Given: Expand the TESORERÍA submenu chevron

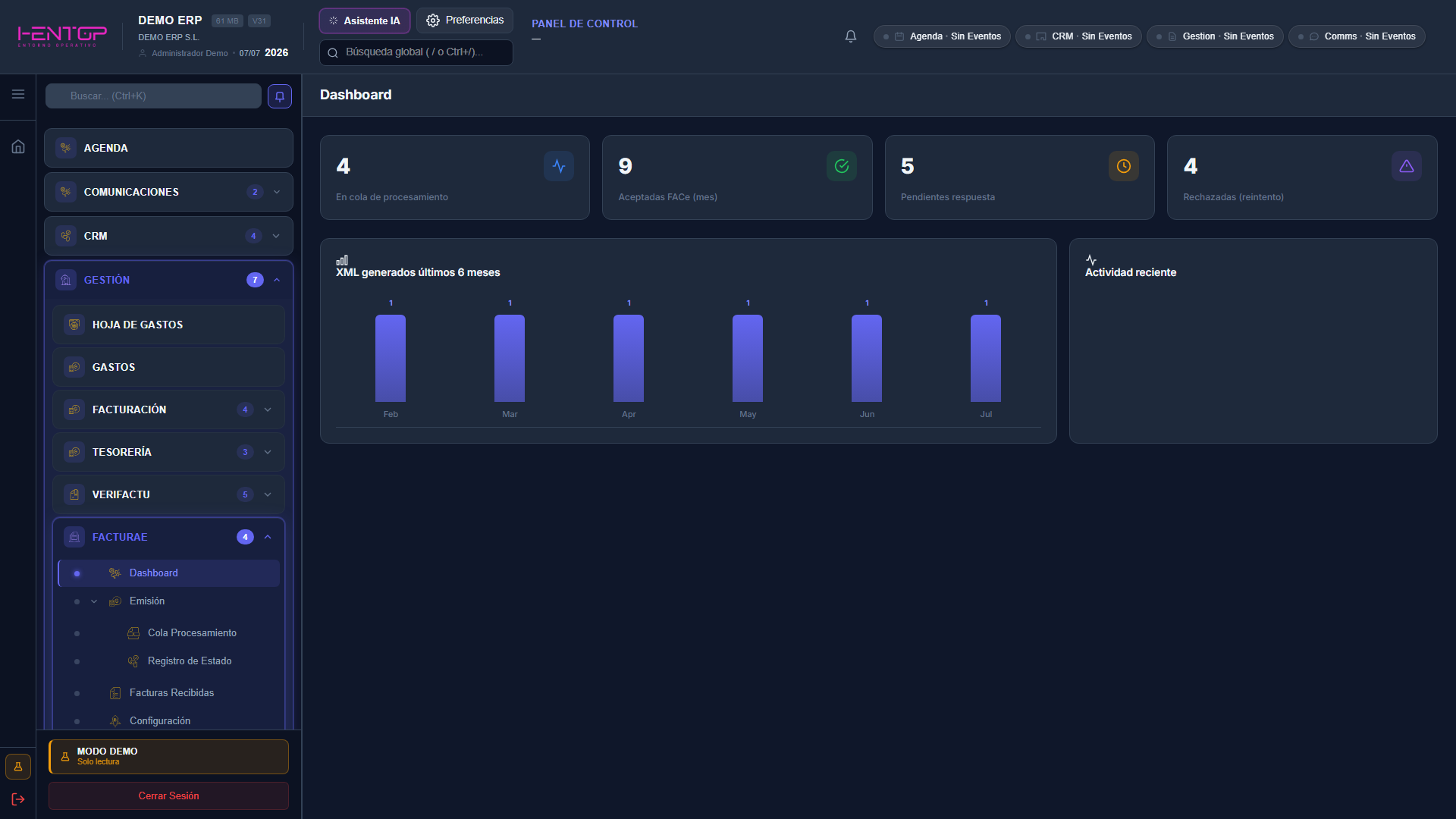Looking at the screenshot, I should [268, 452].
